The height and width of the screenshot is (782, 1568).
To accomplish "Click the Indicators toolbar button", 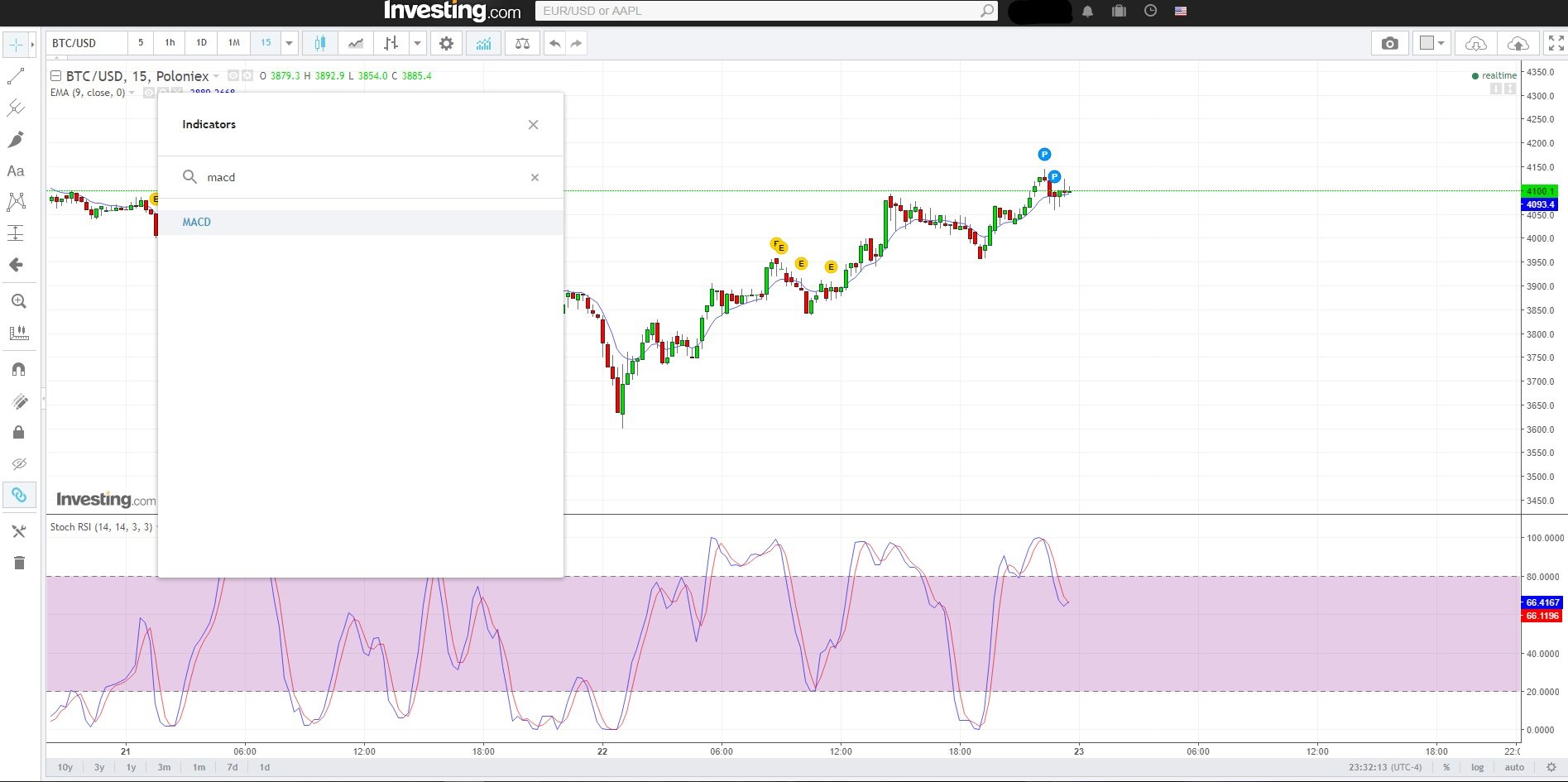I will pyautogui.click(x=483, y=43).
